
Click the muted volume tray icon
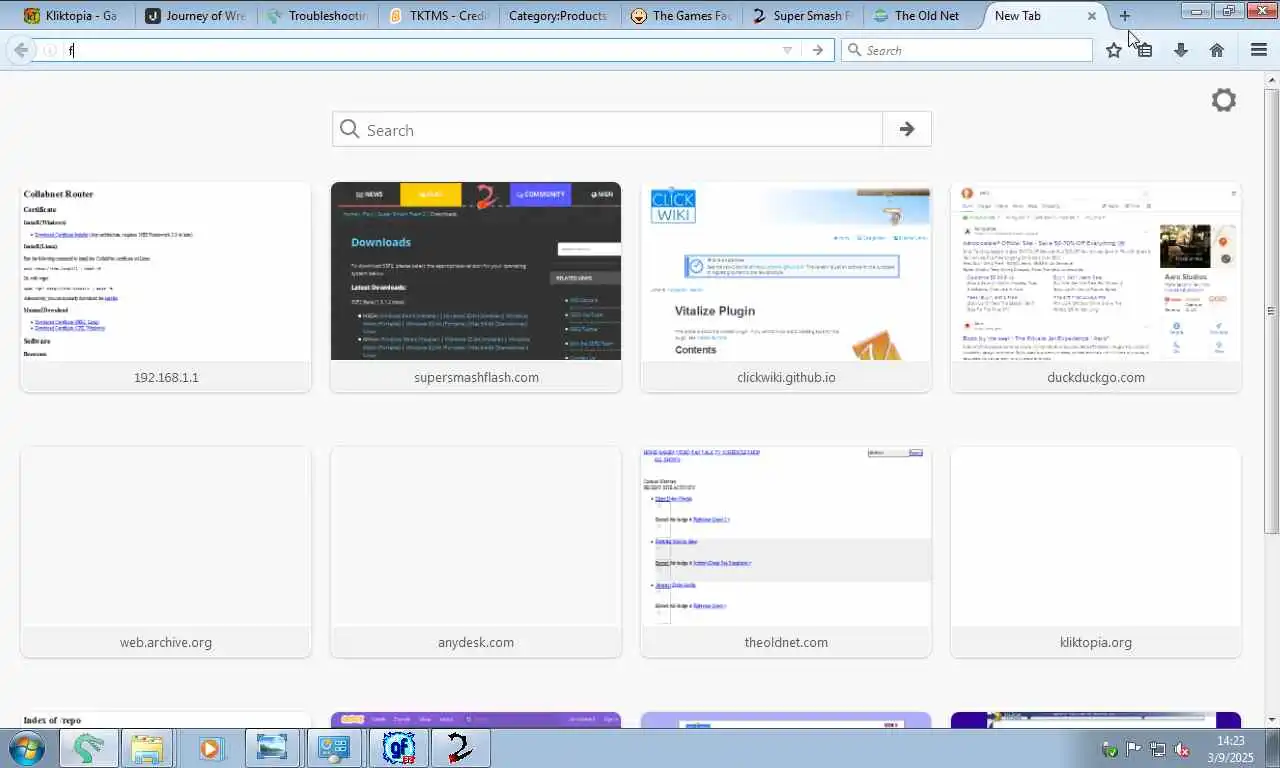[x=1182, y=749]
